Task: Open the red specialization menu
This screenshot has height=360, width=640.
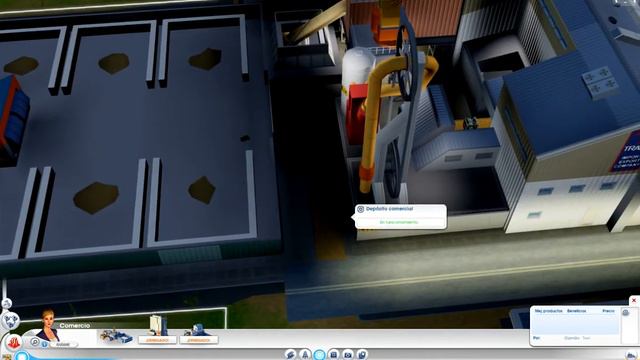Action: pyautogui.click(x=13, y=342)
